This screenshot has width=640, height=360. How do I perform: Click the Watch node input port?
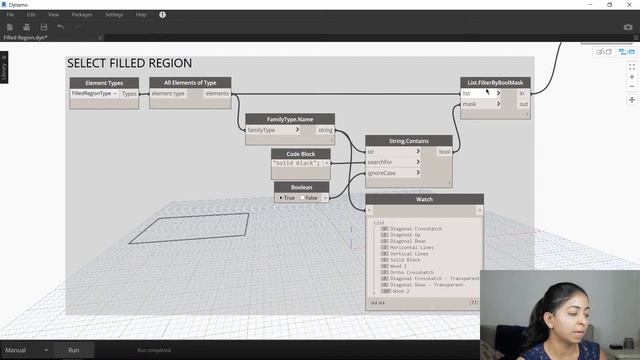(369, 210)
